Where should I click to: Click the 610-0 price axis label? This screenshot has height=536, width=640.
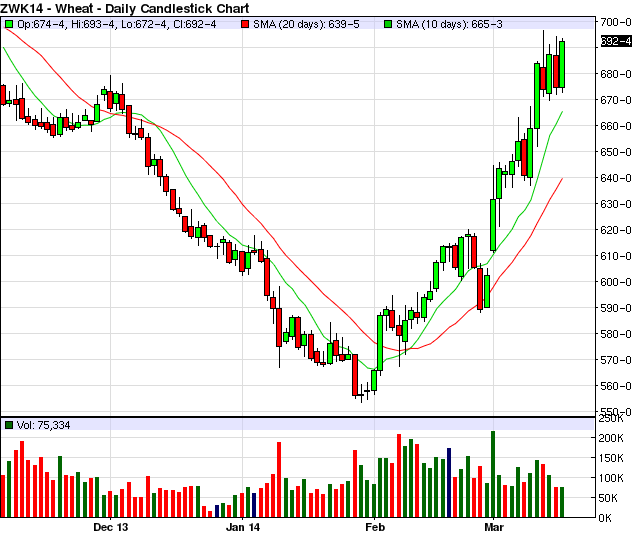point(616,256)
